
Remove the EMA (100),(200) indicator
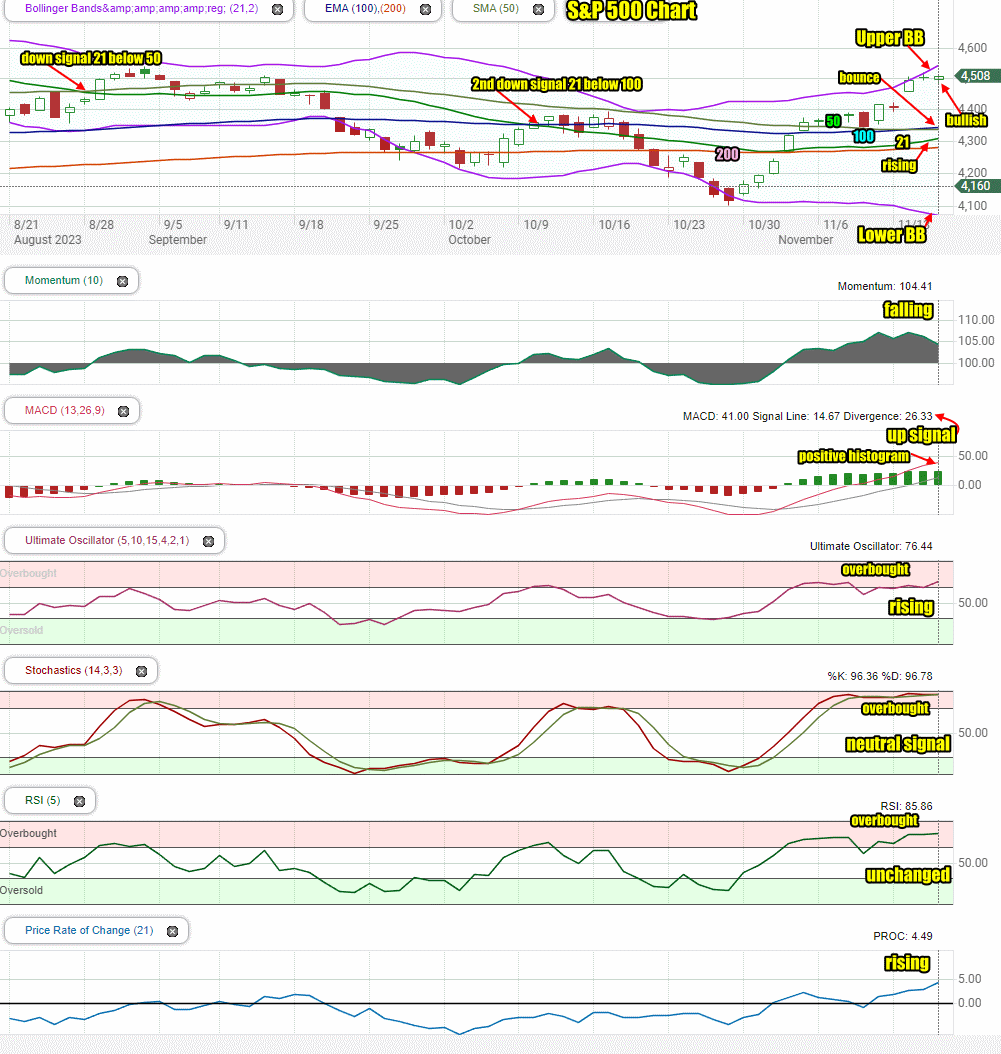coord(426,9)
